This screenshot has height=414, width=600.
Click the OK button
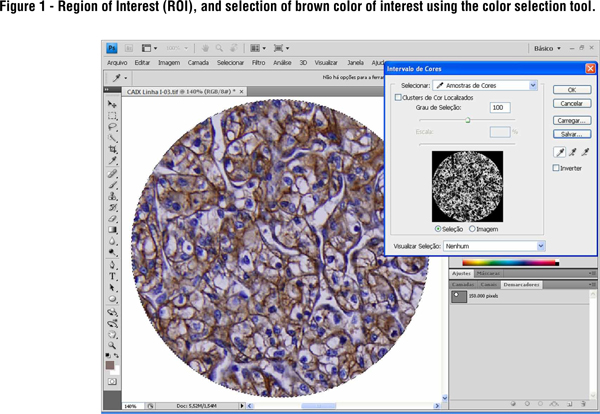tap(571, 88)
